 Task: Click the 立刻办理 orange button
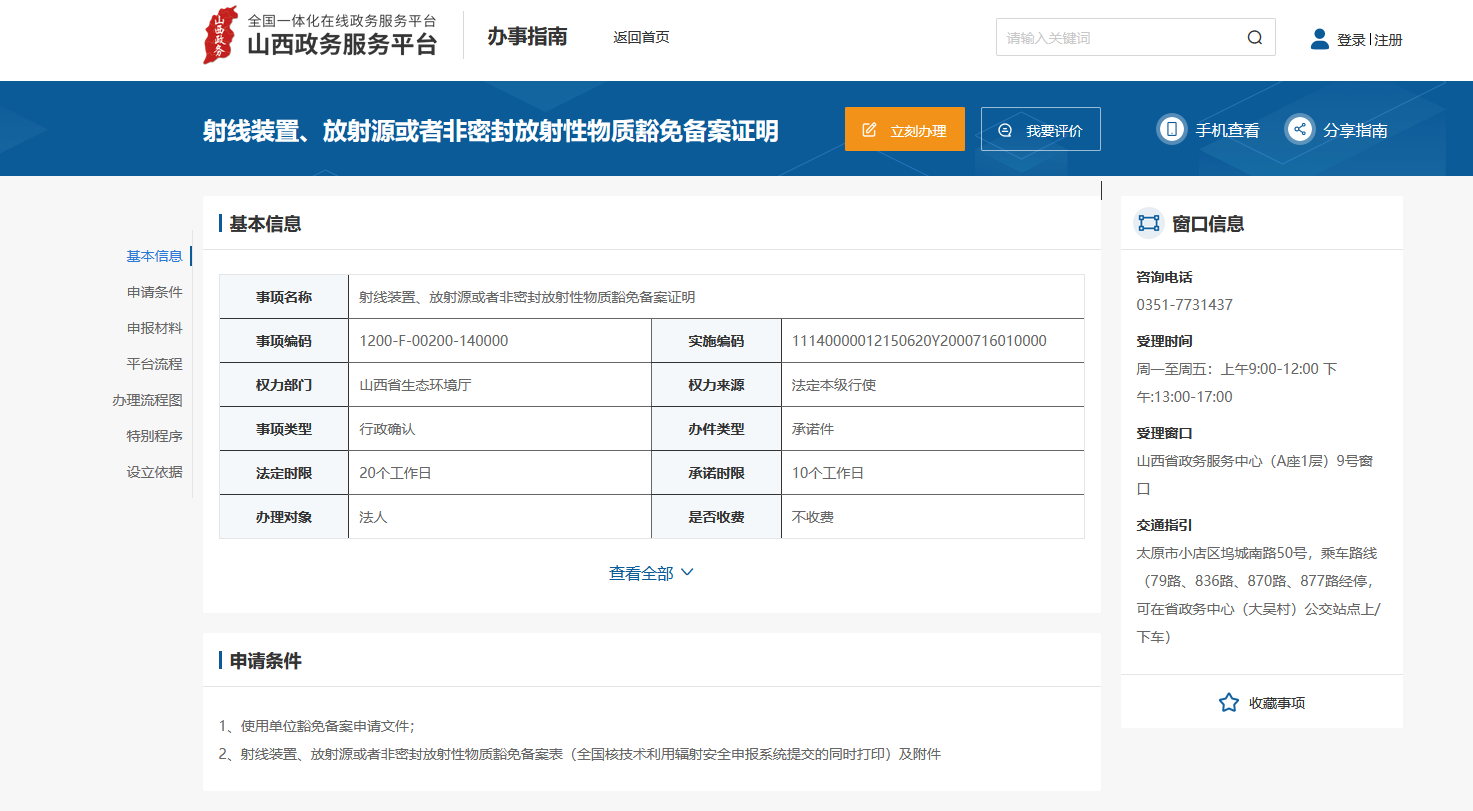[904, 129]
